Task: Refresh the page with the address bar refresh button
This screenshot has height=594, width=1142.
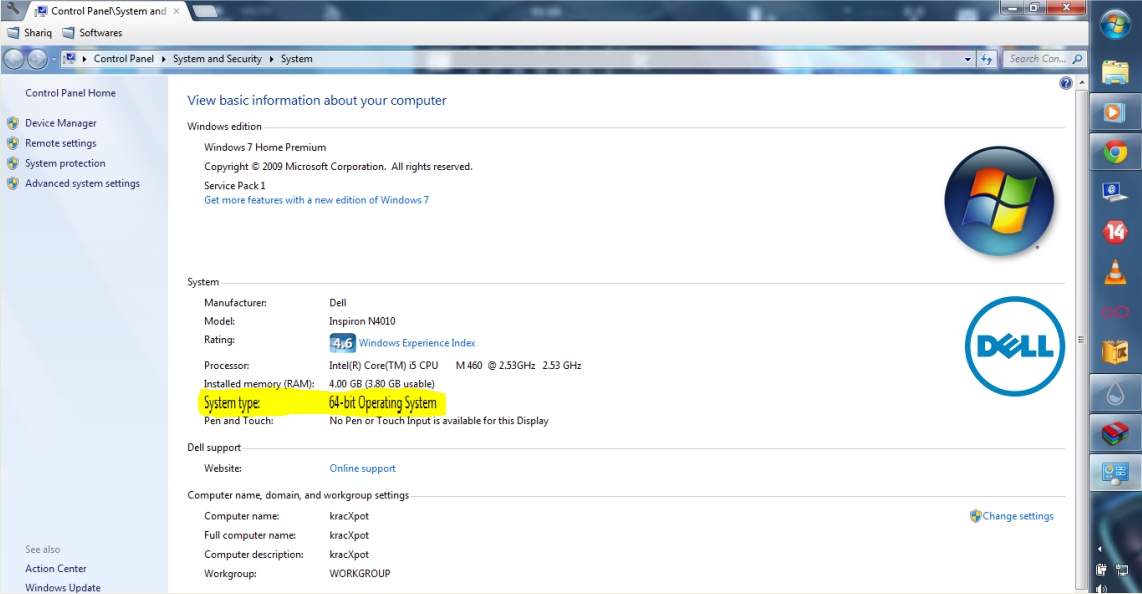Action: [986, 59]
